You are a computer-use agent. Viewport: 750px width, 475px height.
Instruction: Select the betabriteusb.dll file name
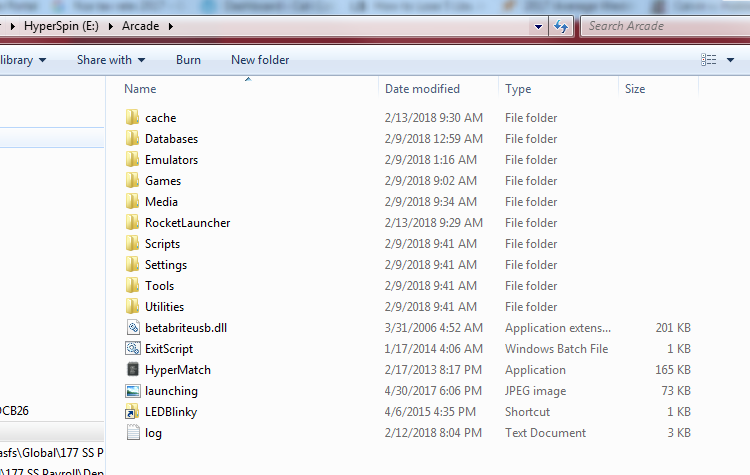(x=186, y=328)
